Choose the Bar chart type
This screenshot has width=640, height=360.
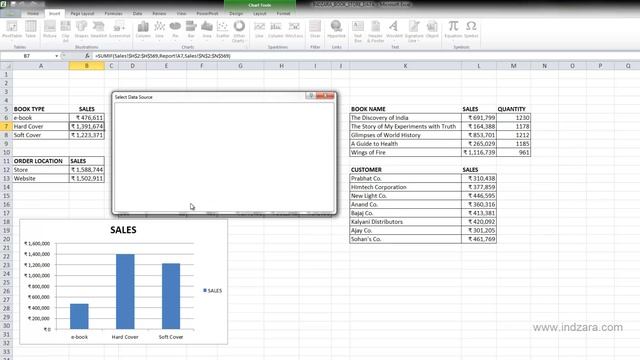(191, 29)
